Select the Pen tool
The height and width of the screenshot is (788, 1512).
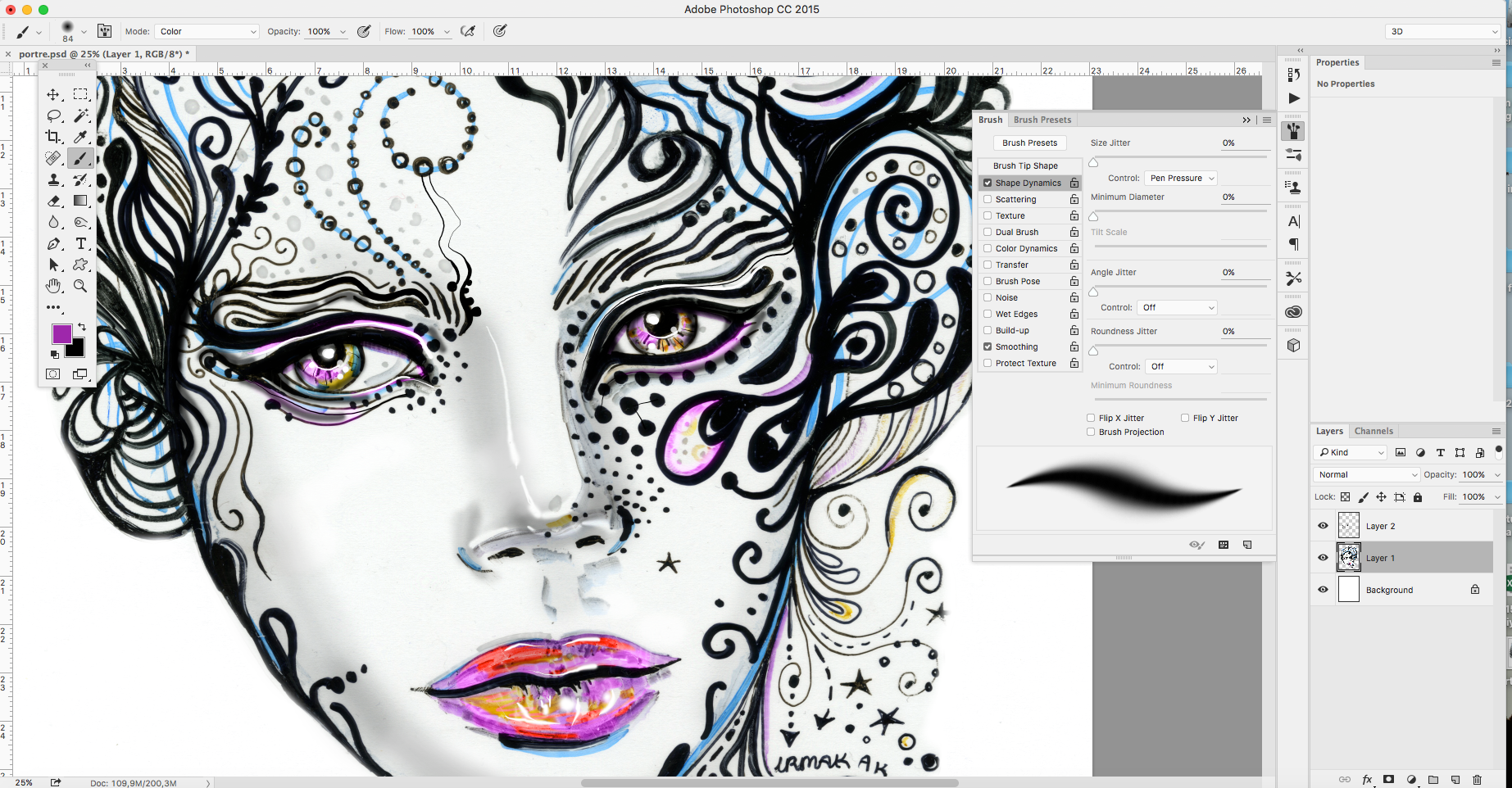[53, 243]
